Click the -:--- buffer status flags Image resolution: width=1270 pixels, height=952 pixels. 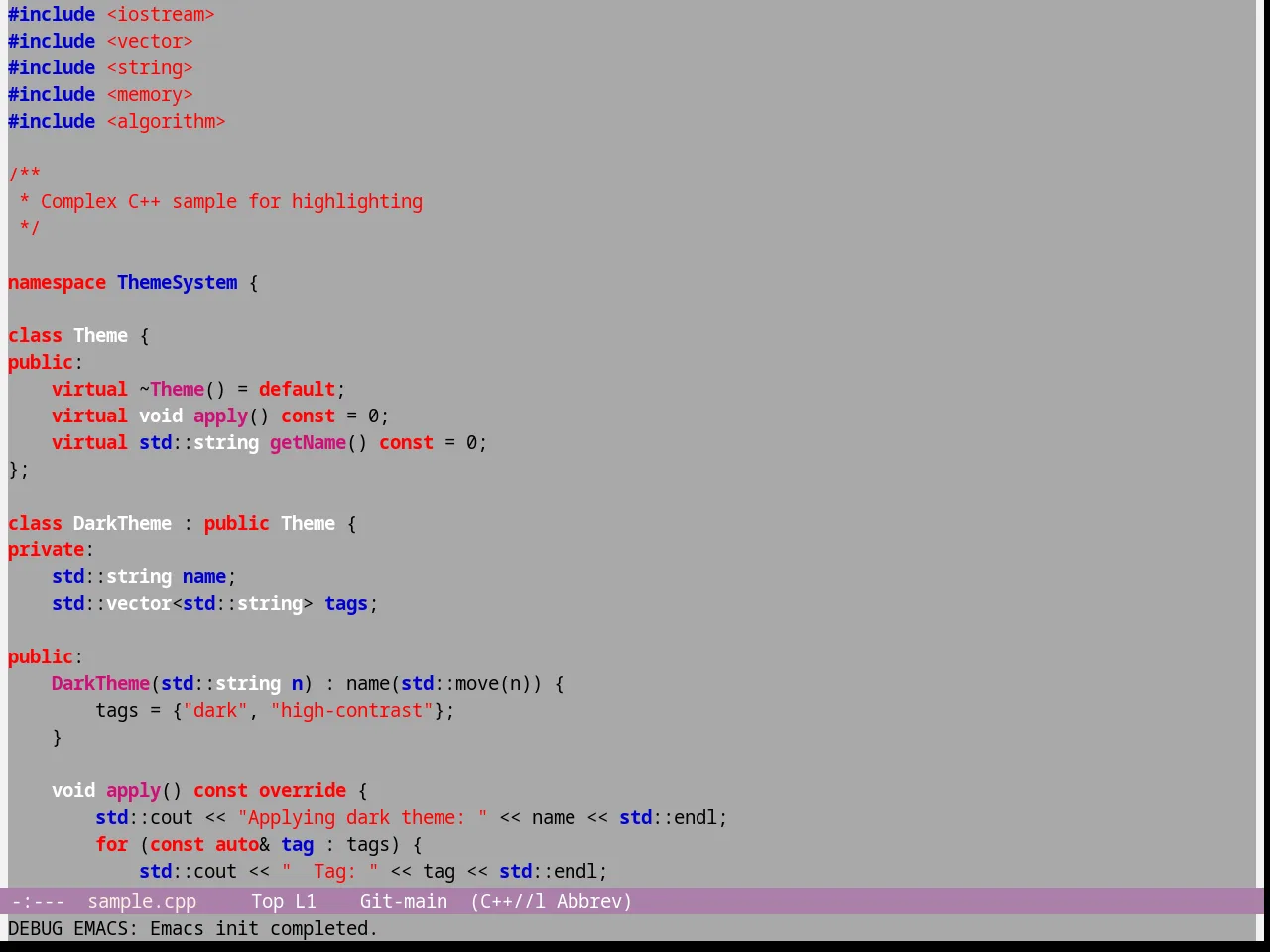tap(38, 901)
